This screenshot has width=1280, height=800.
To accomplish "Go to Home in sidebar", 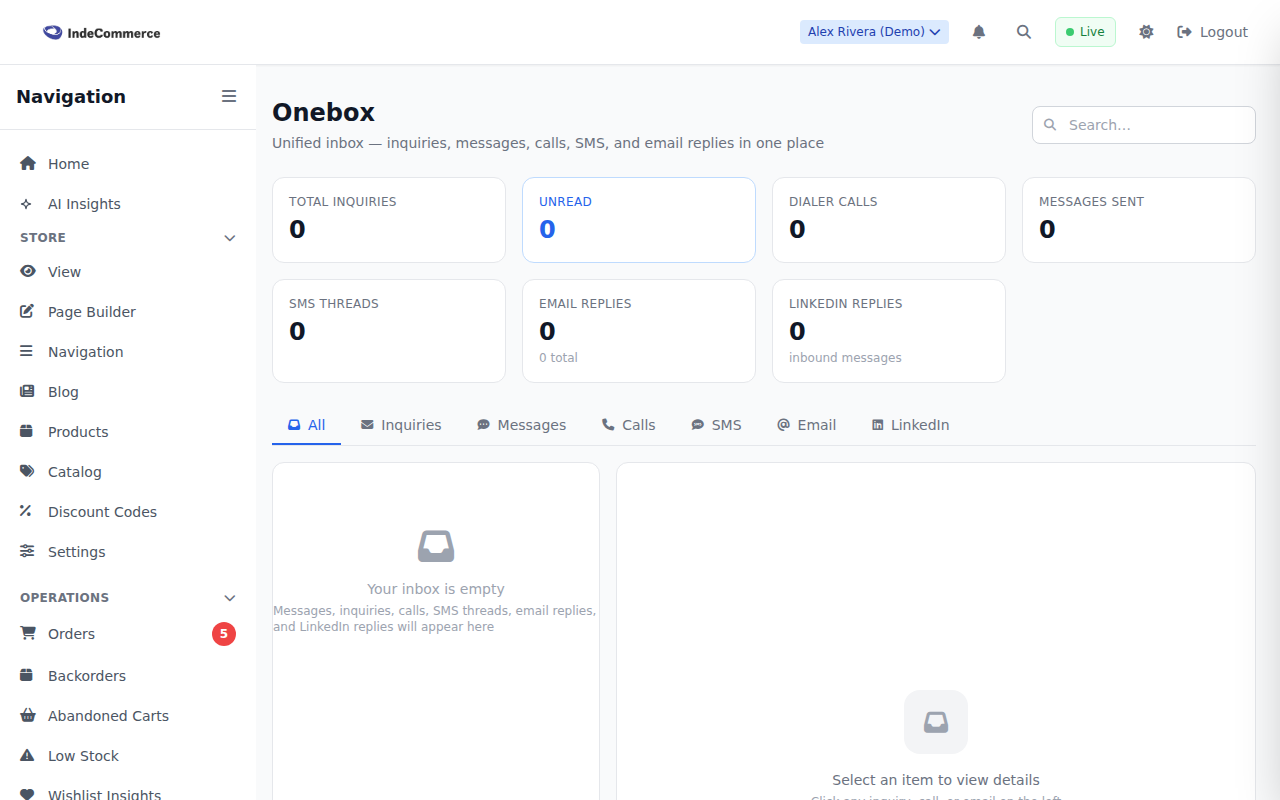I will (x=128, y=164).
